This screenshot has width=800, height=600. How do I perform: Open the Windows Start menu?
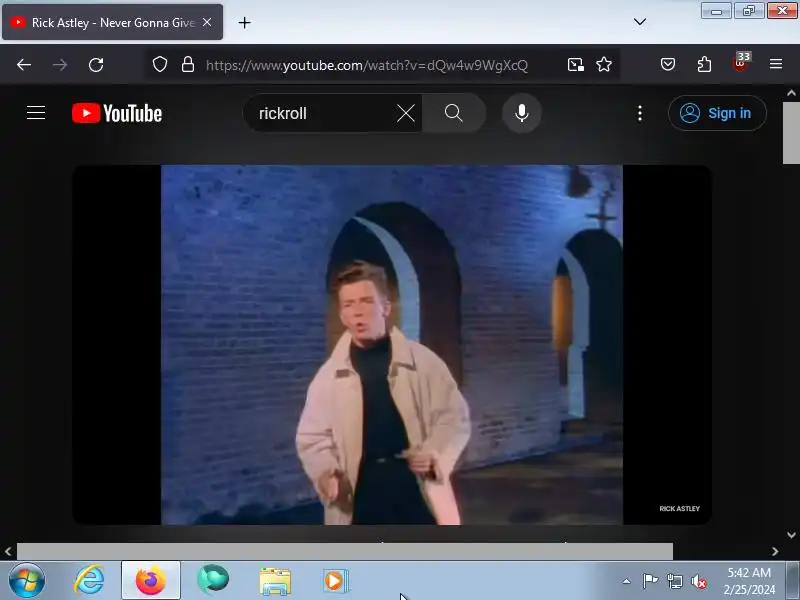[x=27, y=581]
